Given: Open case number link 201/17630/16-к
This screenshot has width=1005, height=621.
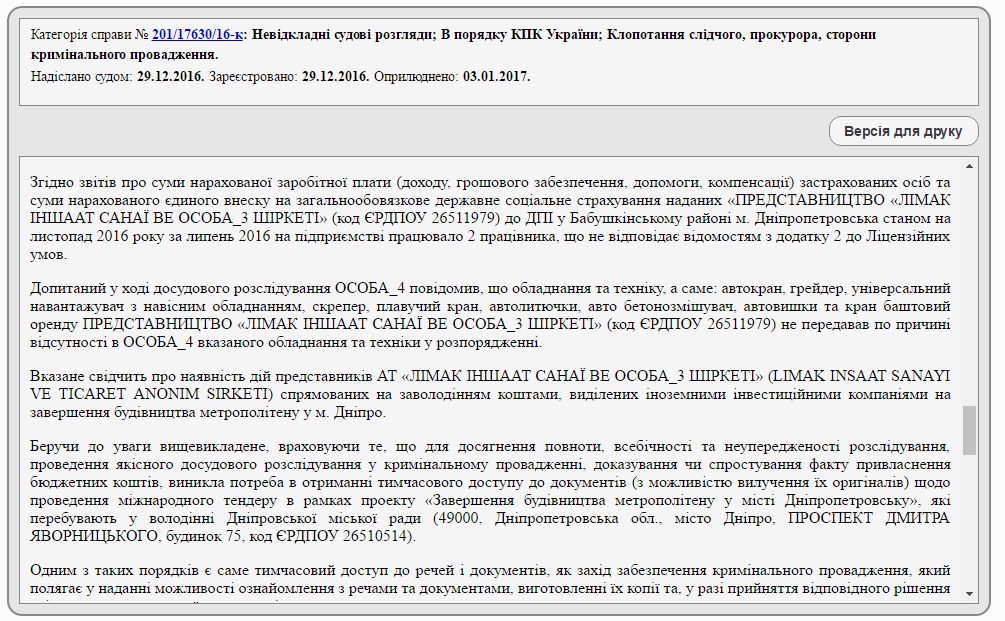Looking at the screenshot, I should pyautogui.click(x=197, y=34).
